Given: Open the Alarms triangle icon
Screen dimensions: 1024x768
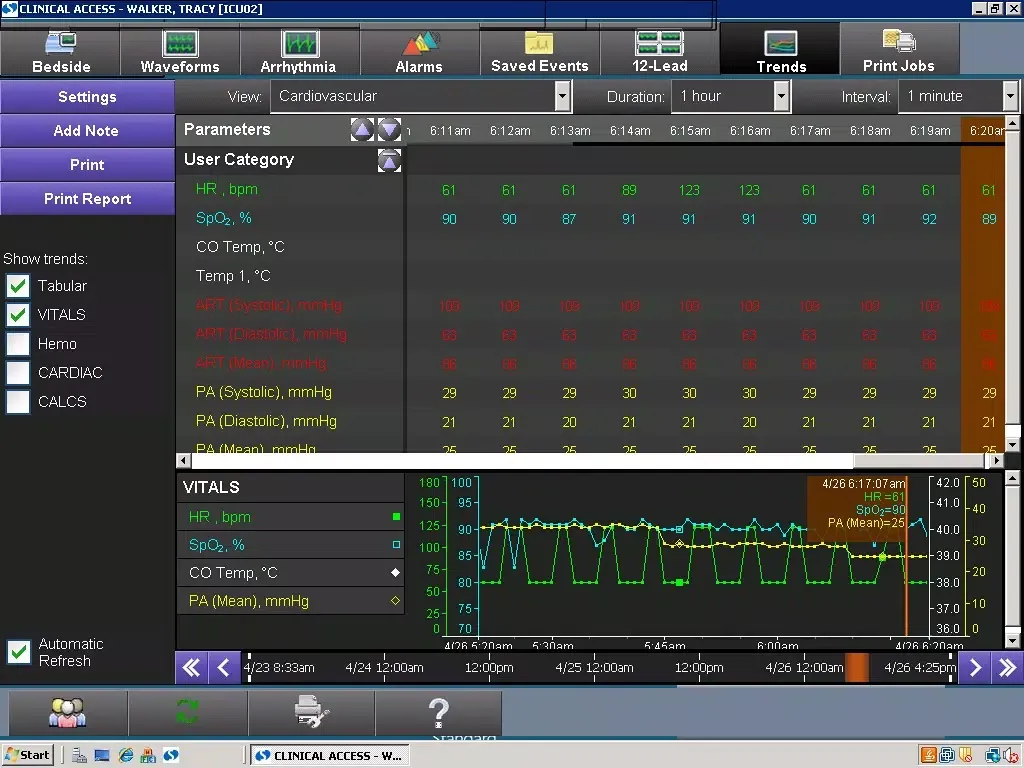Looking at the screenshot, I should click(420, 43).
